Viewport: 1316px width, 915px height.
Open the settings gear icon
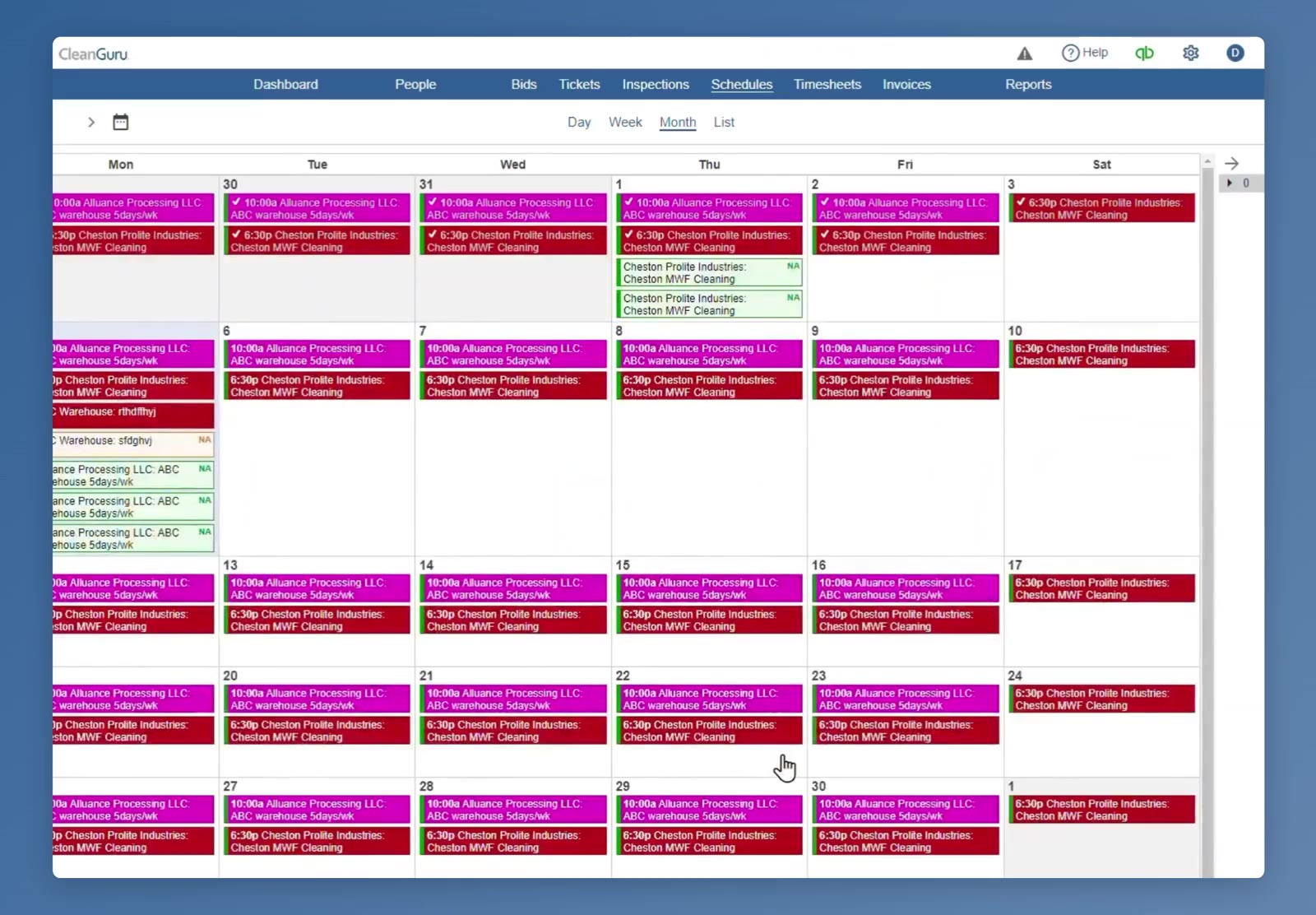(1190, 53)
